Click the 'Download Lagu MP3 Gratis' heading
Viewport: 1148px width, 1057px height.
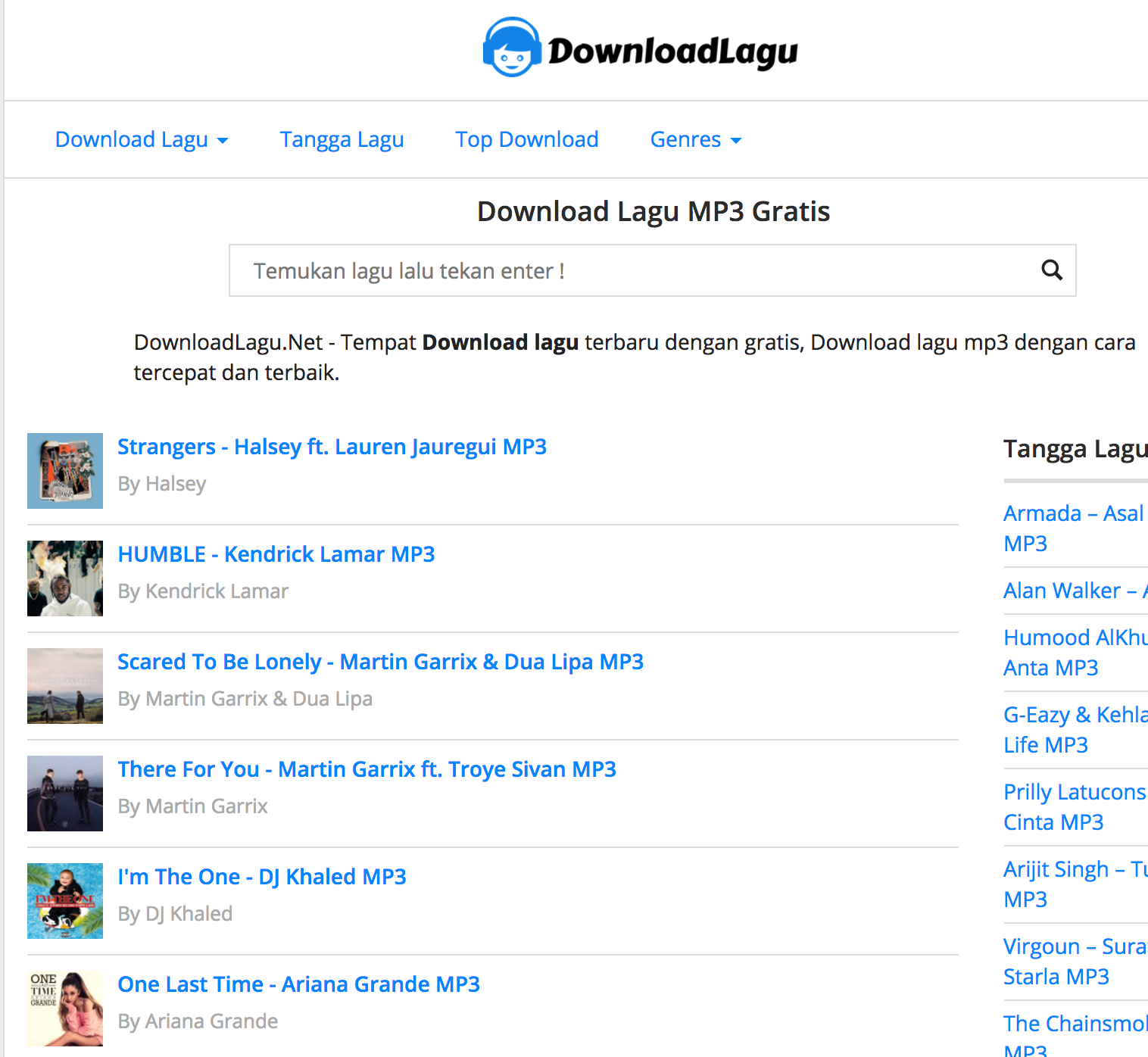tap(654, 211)
